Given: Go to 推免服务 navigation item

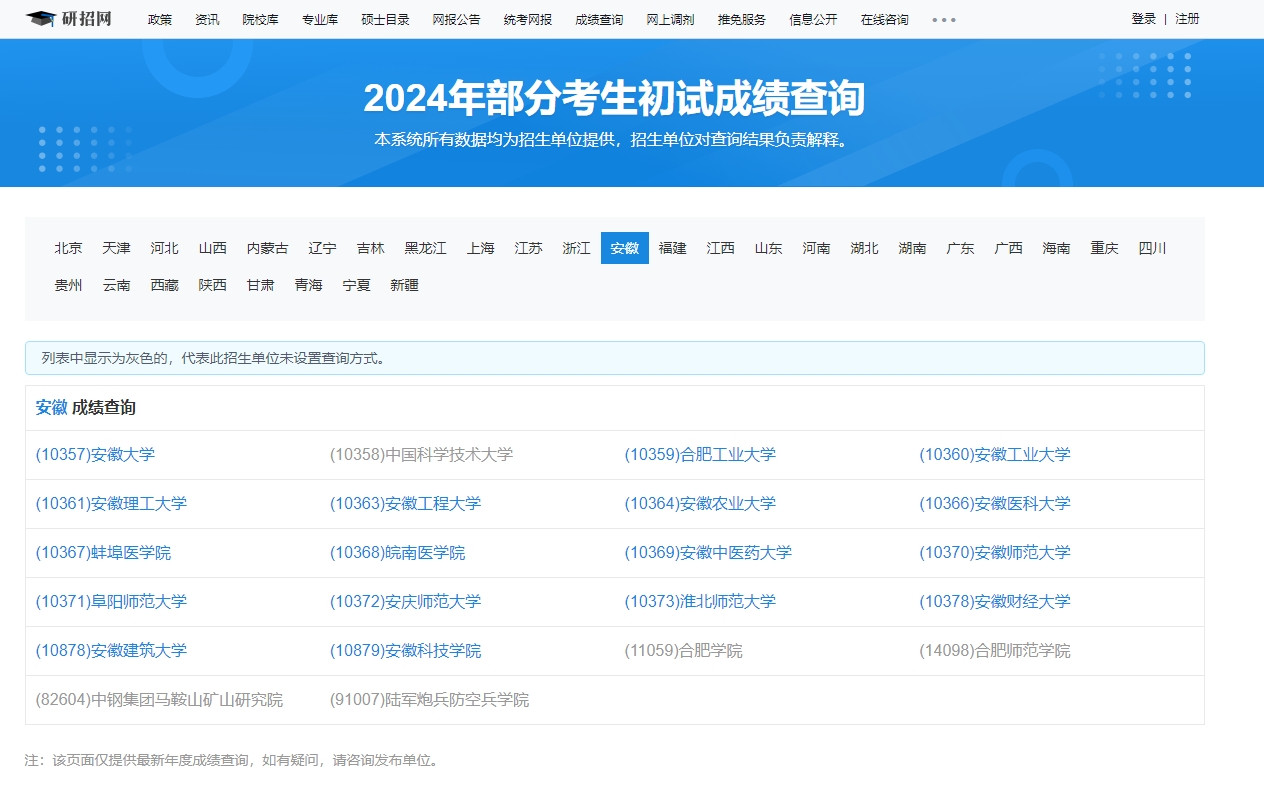Looking at the screenshot, I should coord(742,19).
